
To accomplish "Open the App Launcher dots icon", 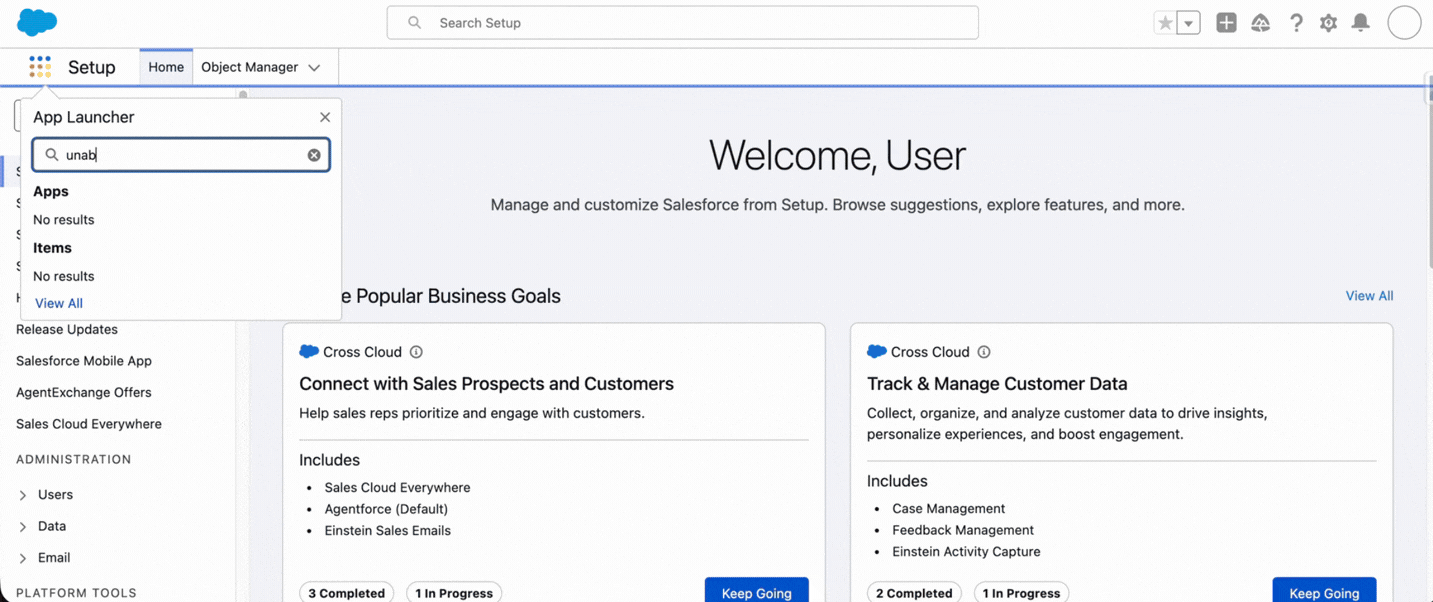I will pos(40,67).
